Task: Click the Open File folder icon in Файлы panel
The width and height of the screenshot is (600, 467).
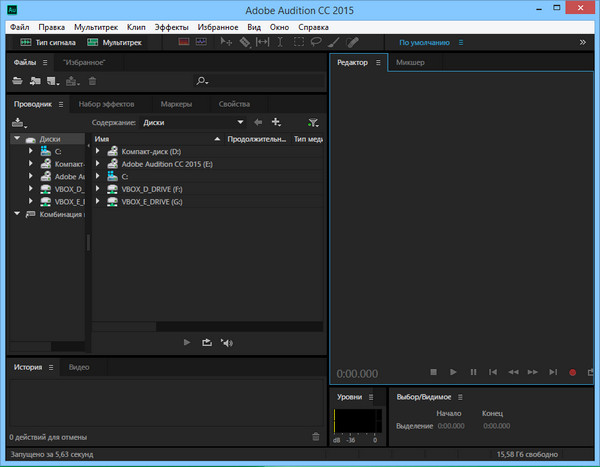Action: click(18, 80)
